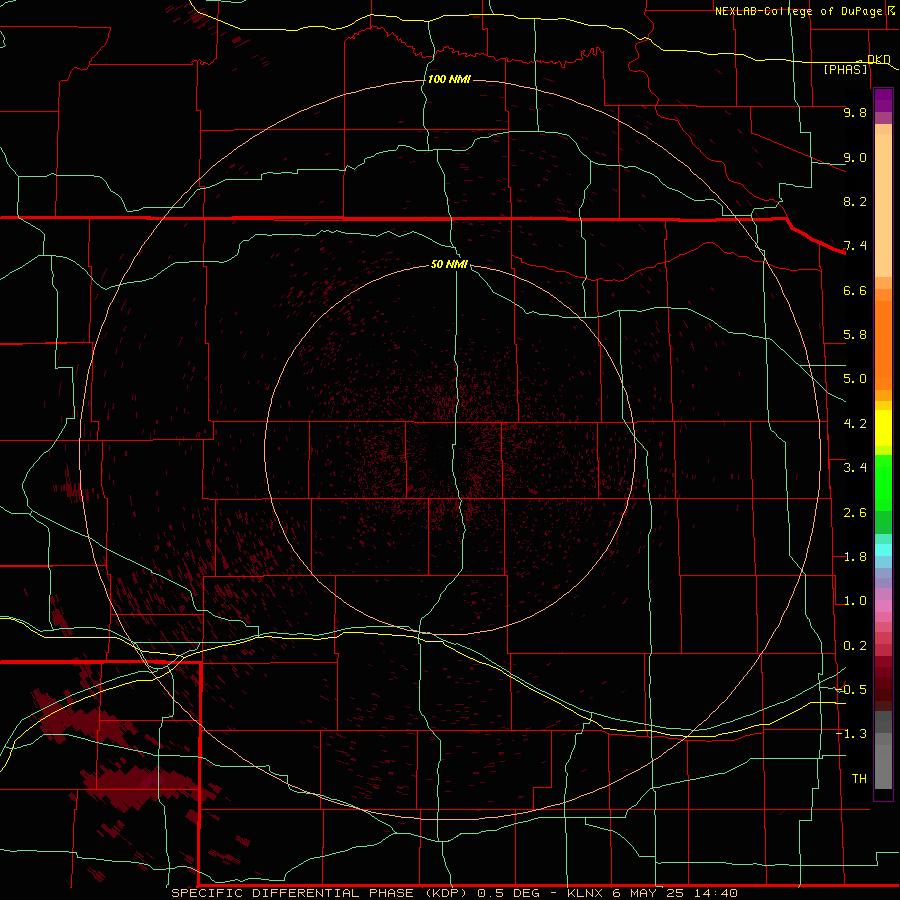
Task: Click the 5.0 value on the color scale
Action: (x=855, y=379)
